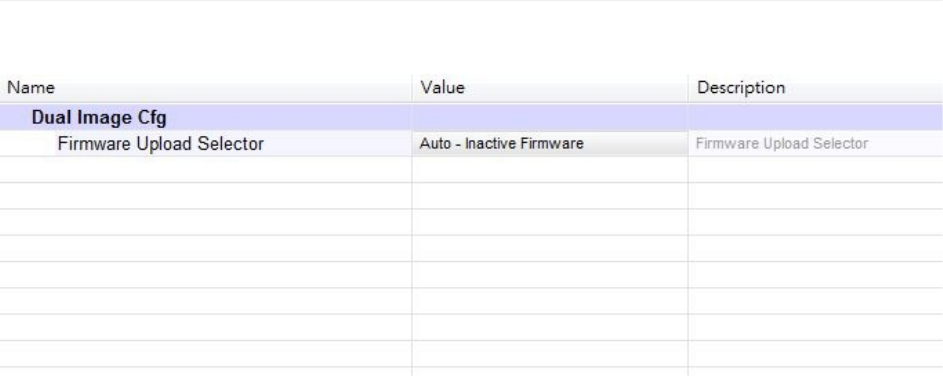Click the divider between Value and Description headers
Image resolution: width=943 pixels, height=376 pixels.
click(688, 88)
